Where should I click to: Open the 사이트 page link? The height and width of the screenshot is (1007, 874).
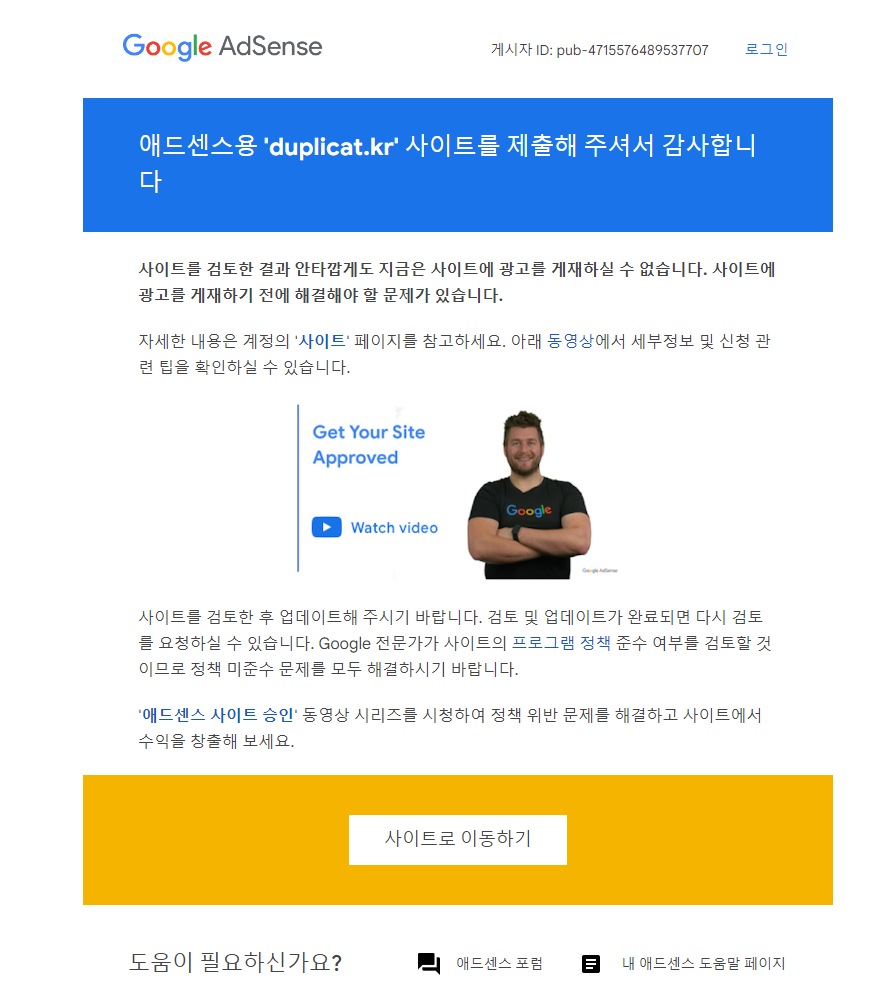(322, 341)
